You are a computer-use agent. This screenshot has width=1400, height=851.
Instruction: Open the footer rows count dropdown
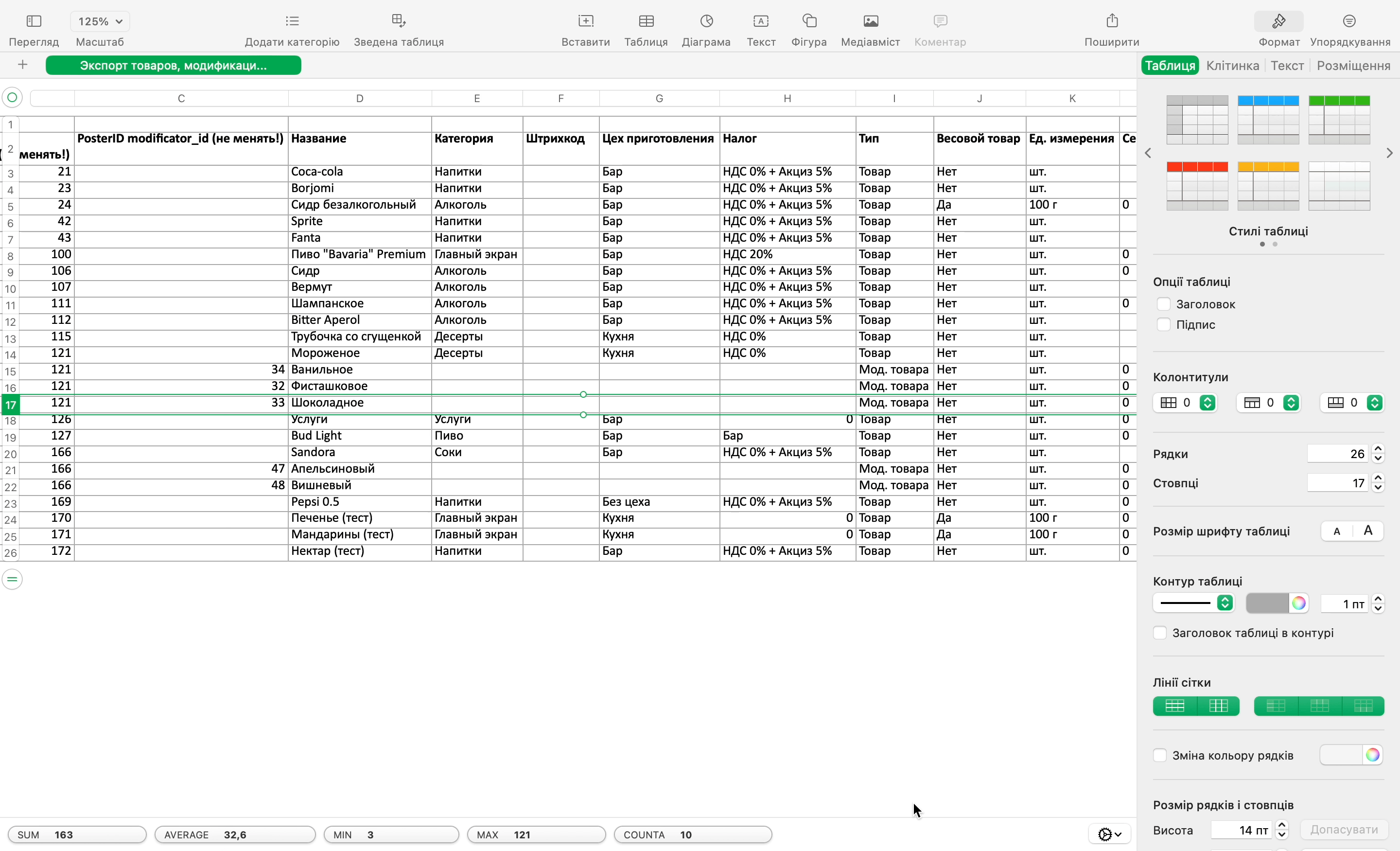1352,403
